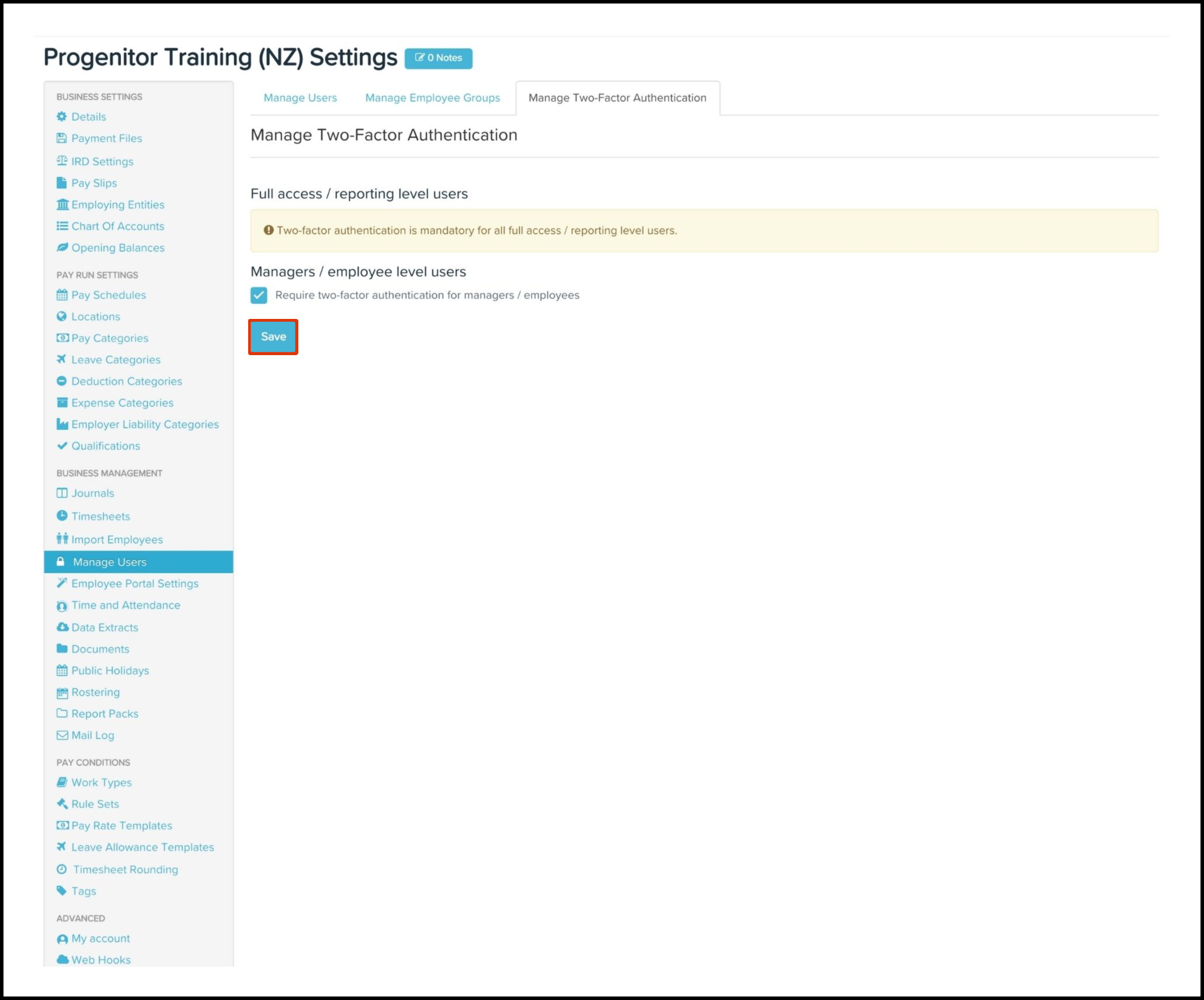Click the gavel icon beside Rule Sets
The width and height of the screenshot is (1204, 1000).
pos(62,804)
